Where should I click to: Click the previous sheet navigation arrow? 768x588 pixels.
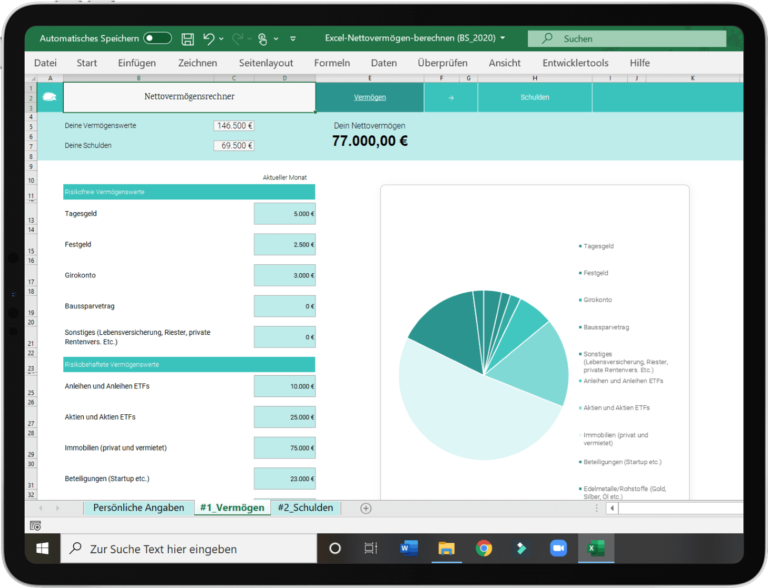coord(41,508)
